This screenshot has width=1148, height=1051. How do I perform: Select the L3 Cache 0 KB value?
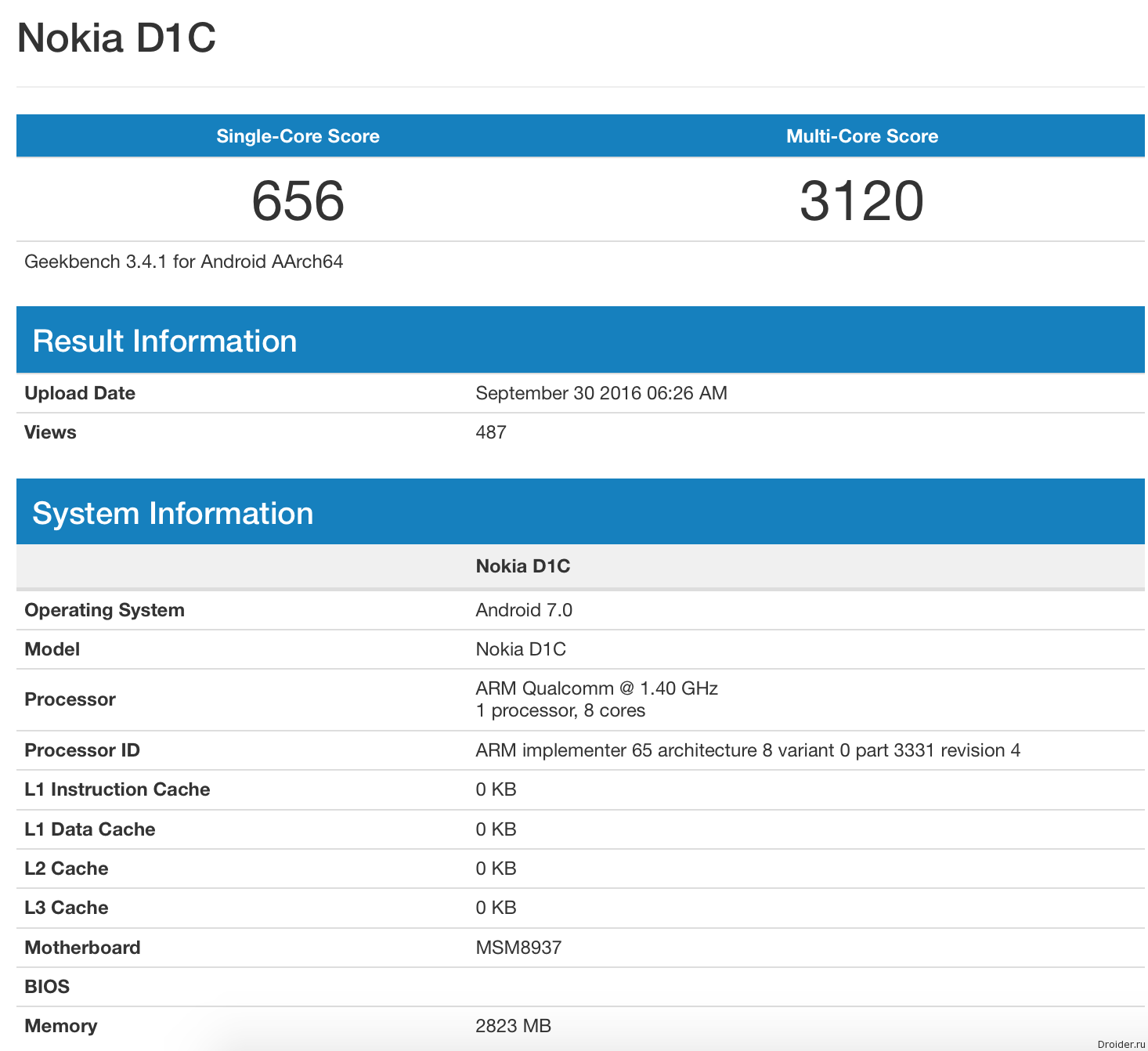pos(496,908)
